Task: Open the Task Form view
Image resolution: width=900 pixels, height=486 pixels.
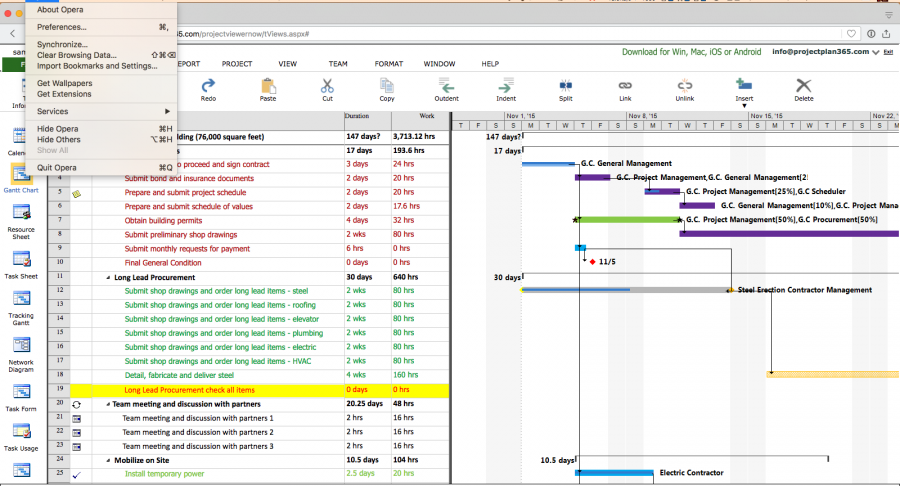Action: 21,398
